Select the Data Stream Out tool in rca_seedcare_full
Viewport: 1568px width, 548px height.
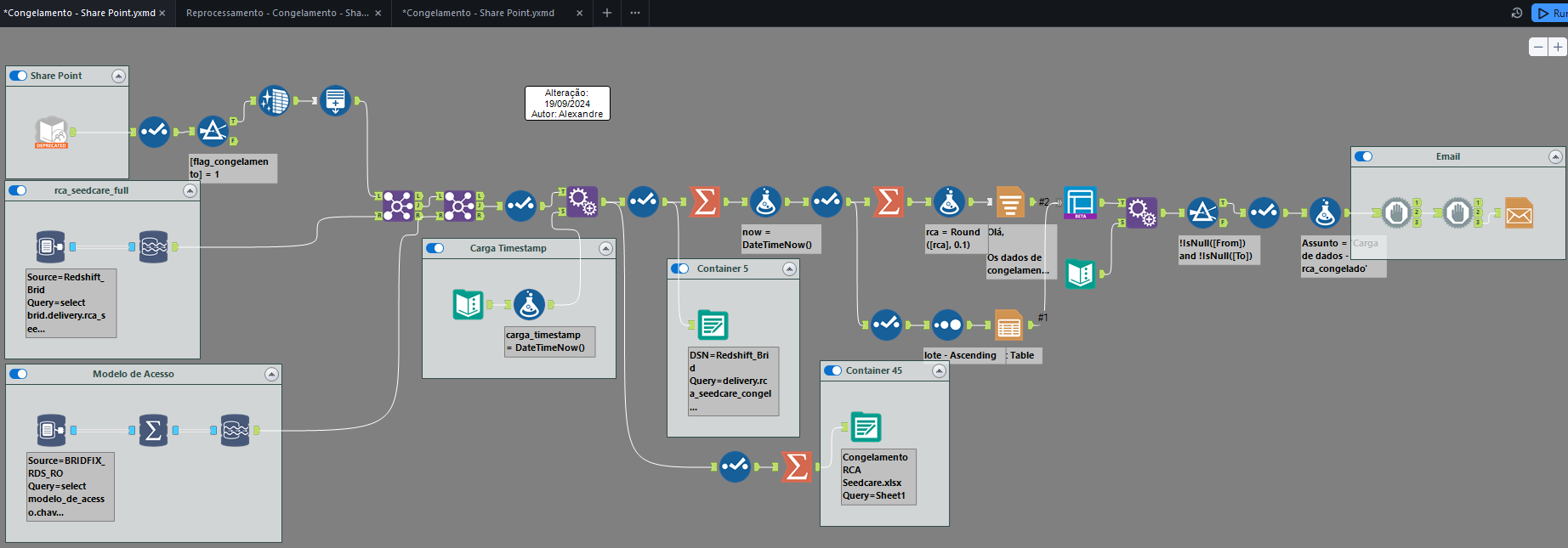[153, 246]
